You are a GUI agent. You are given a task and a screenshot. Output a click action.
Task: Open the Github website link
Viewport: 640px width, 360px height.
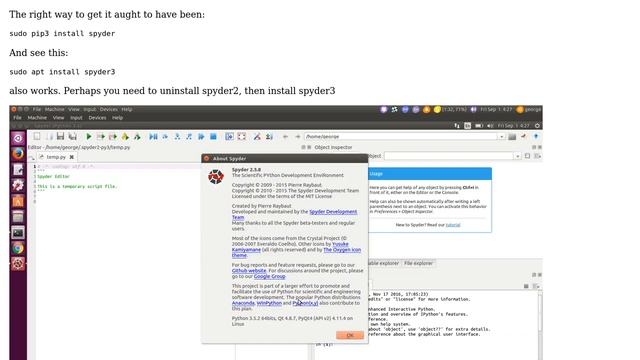point(249,271)
